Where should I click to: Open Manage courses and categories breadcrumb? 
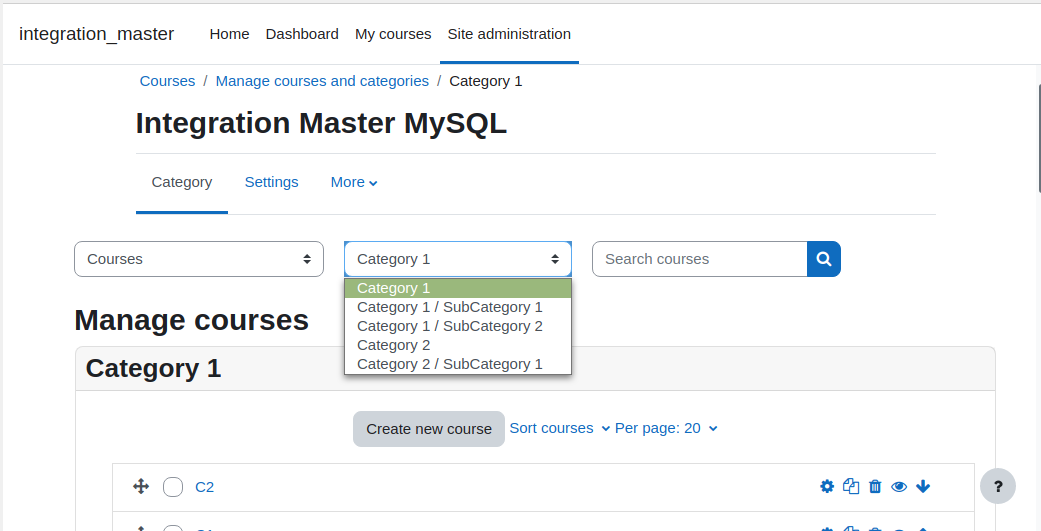click(x=322, y=81)
